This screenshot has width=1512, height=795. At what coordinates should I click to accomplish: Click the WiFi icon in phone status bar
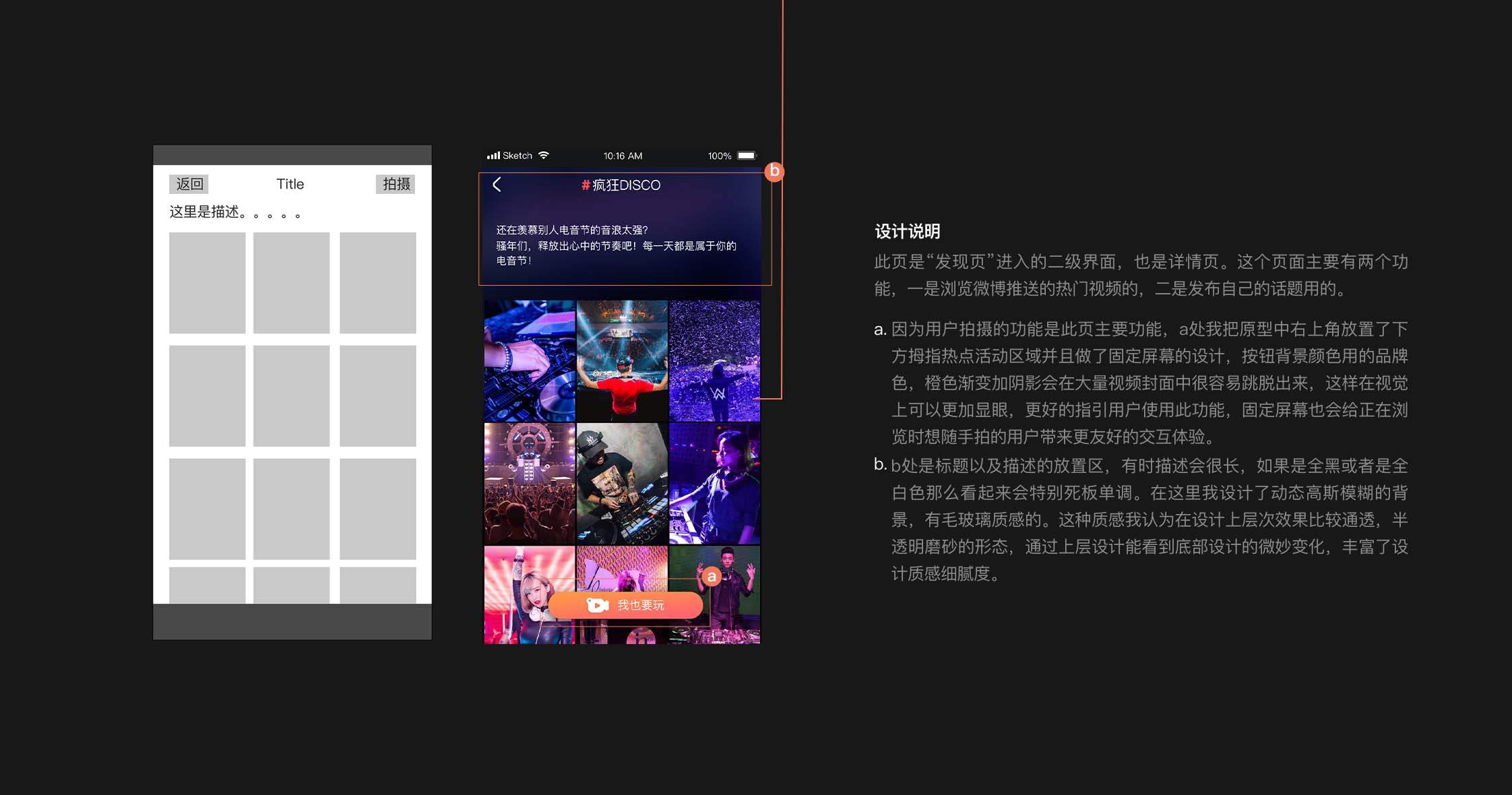tap(544, 156)
